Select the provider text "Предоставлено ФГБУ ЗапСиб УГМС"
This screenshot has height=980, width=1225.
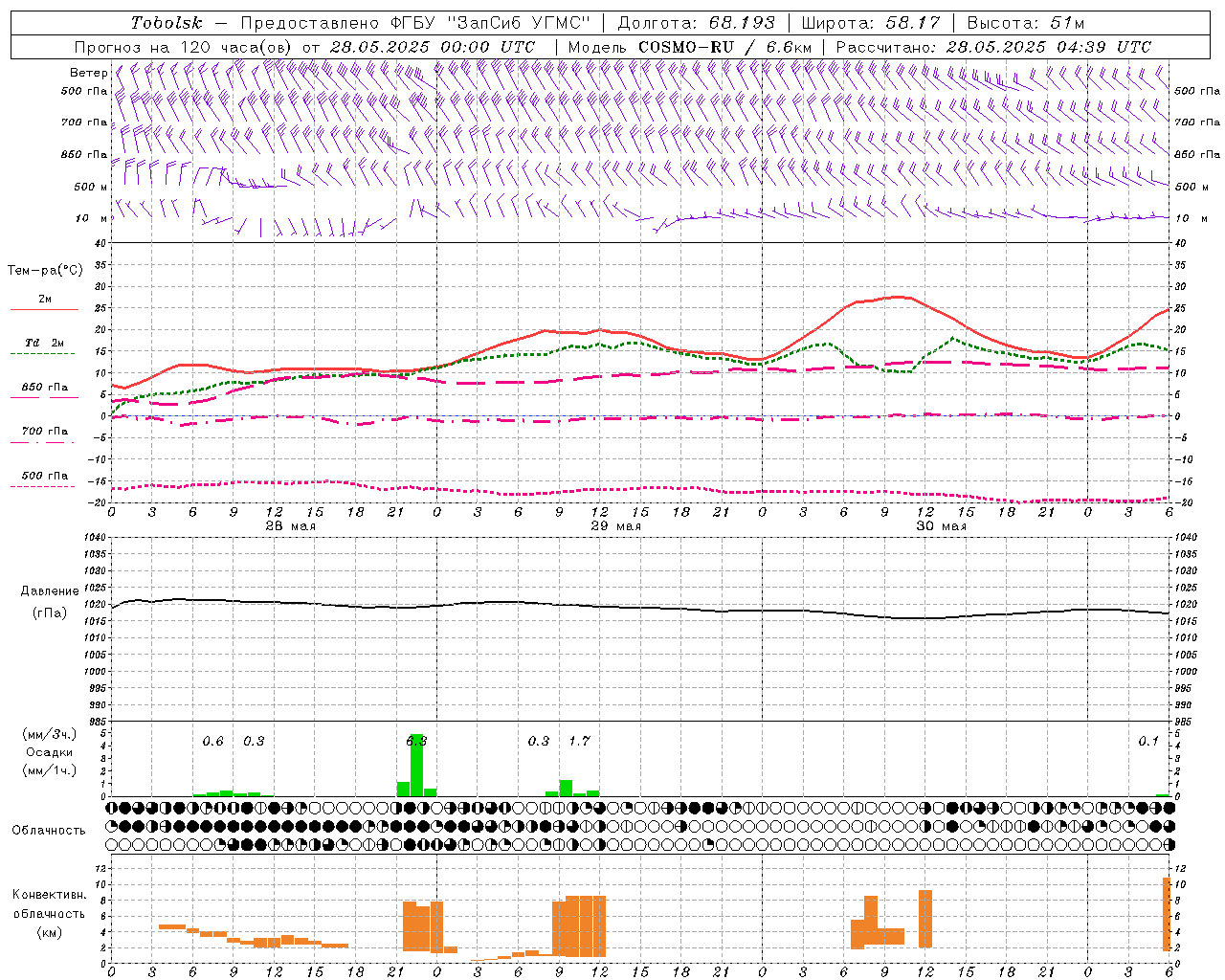click(x=416, y=23)
